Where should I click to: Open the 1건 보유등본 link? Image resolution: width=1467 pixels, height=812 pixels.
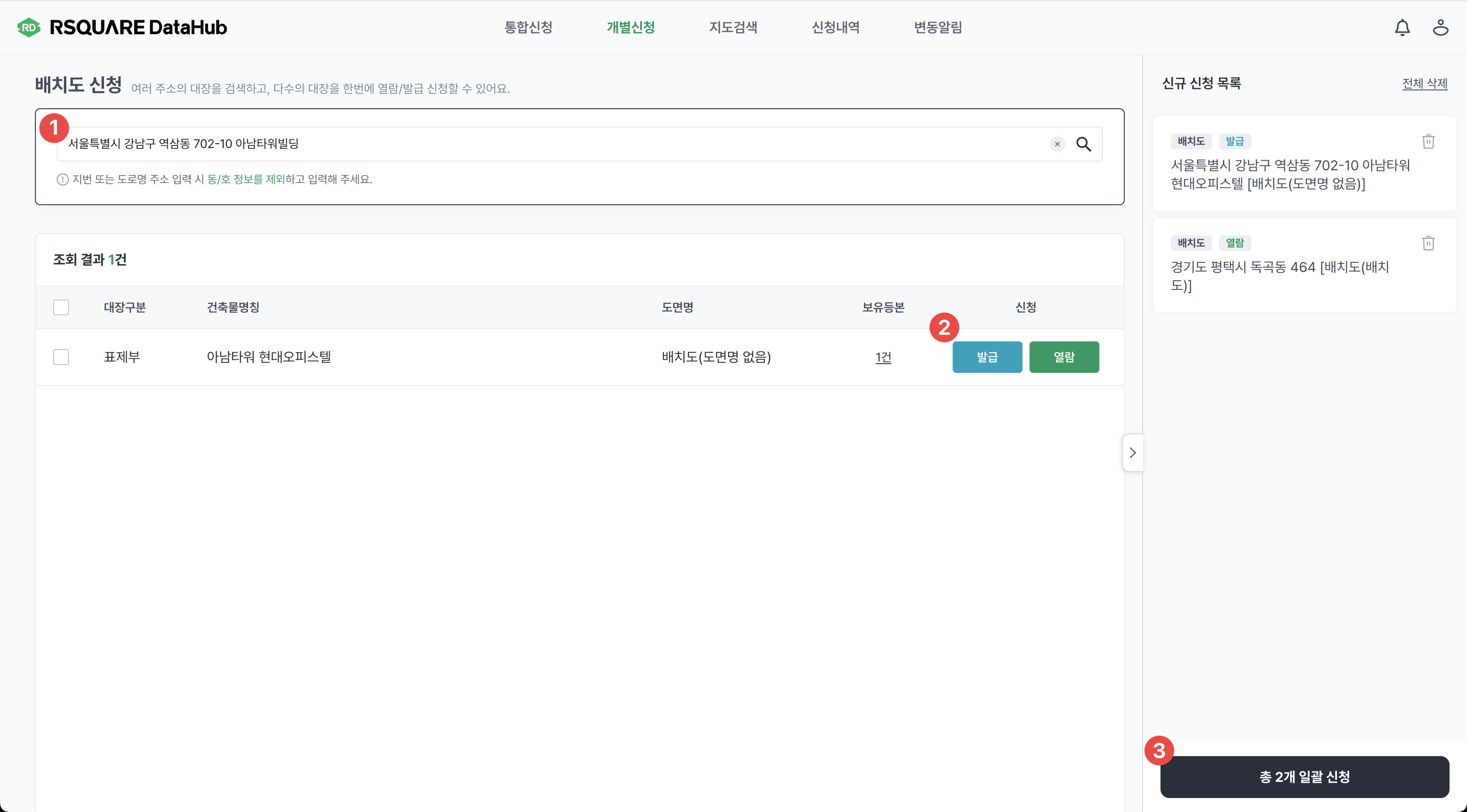coord(883,357)
